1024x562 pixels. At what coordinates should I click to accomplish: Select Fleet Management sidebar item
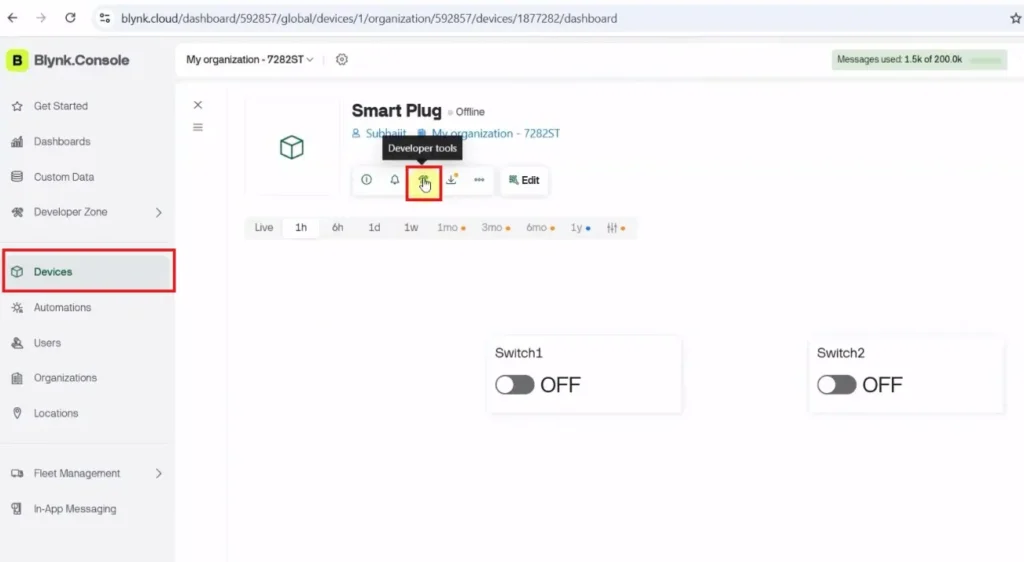(x=76, y=473)
